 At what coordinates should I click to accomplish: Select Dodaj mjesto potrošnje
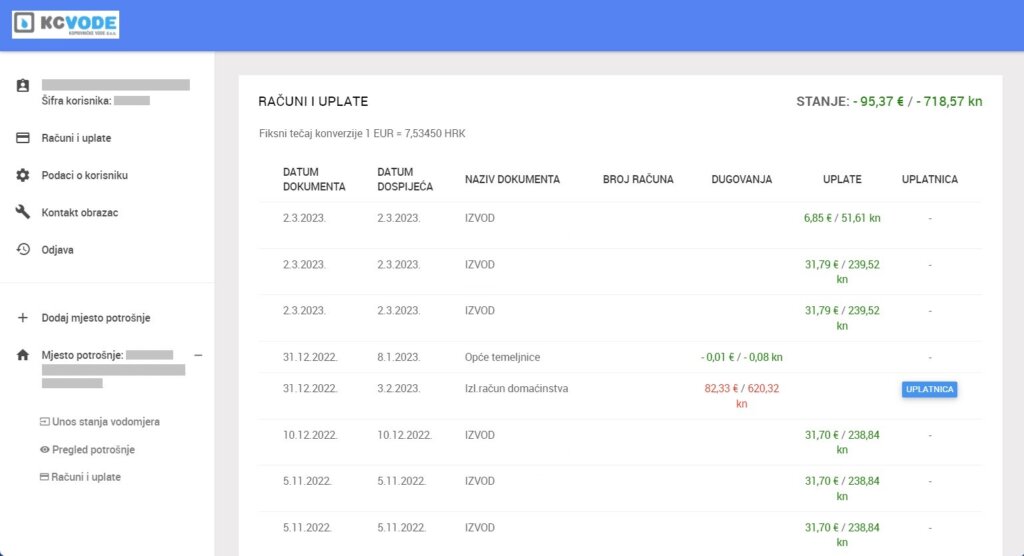coord(96,318)
